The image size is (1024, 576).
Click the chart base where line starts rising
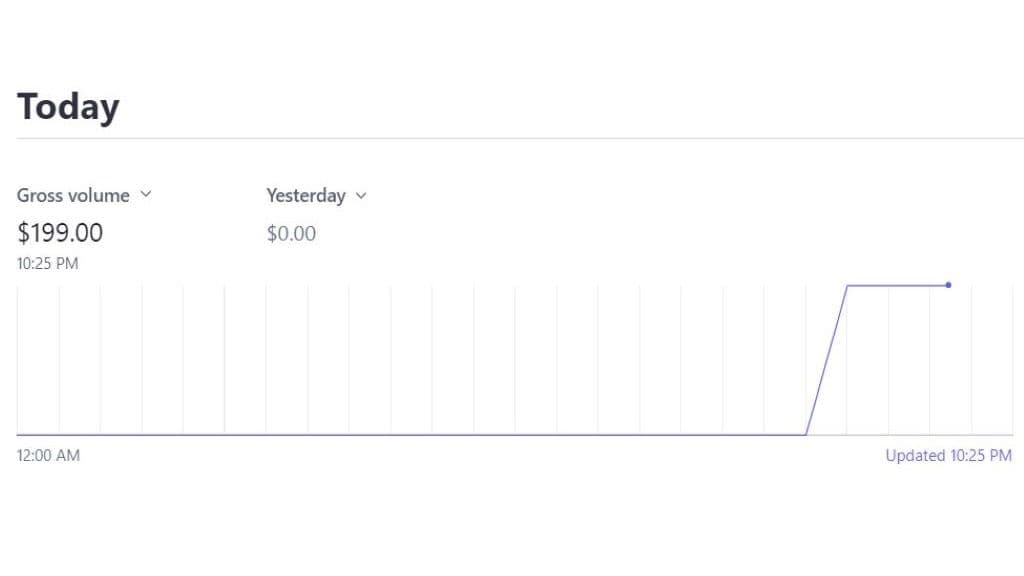(x=806, y=434)
